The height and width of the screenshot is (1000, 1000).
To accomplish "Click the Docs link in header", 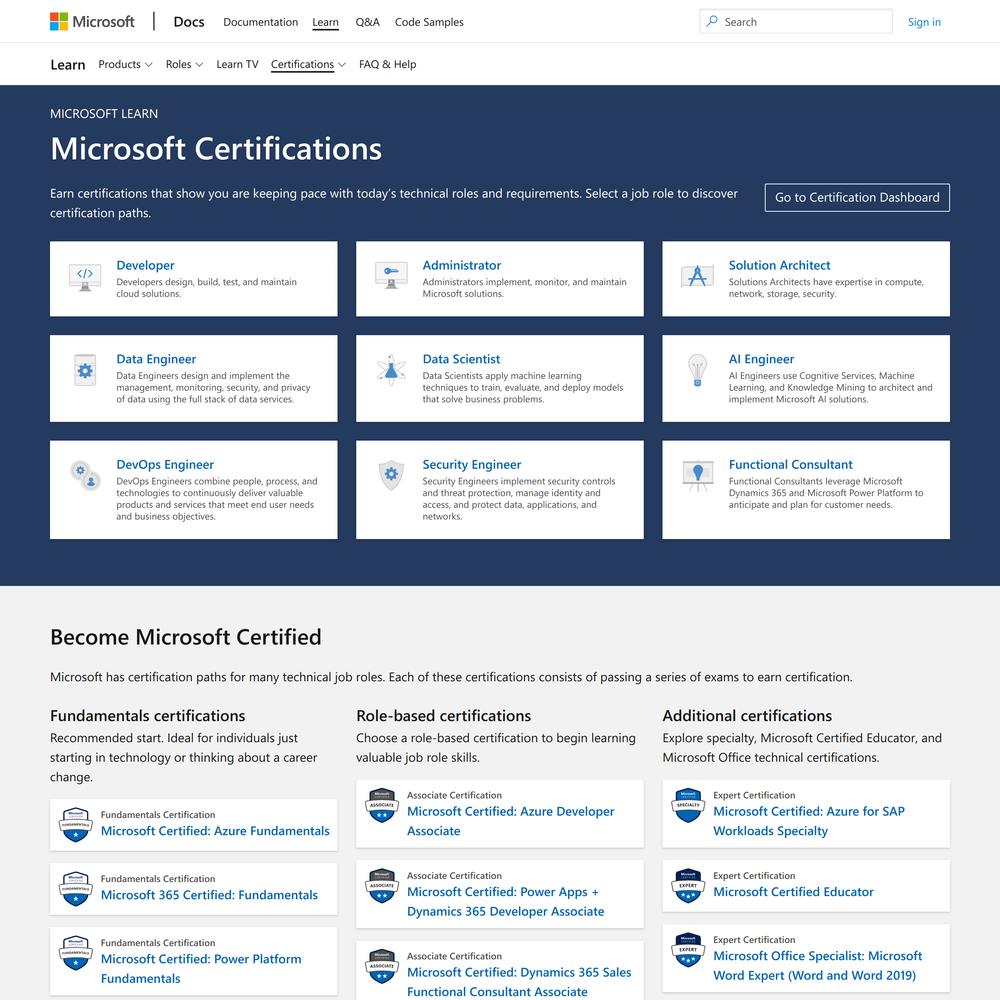I will 189,22.
